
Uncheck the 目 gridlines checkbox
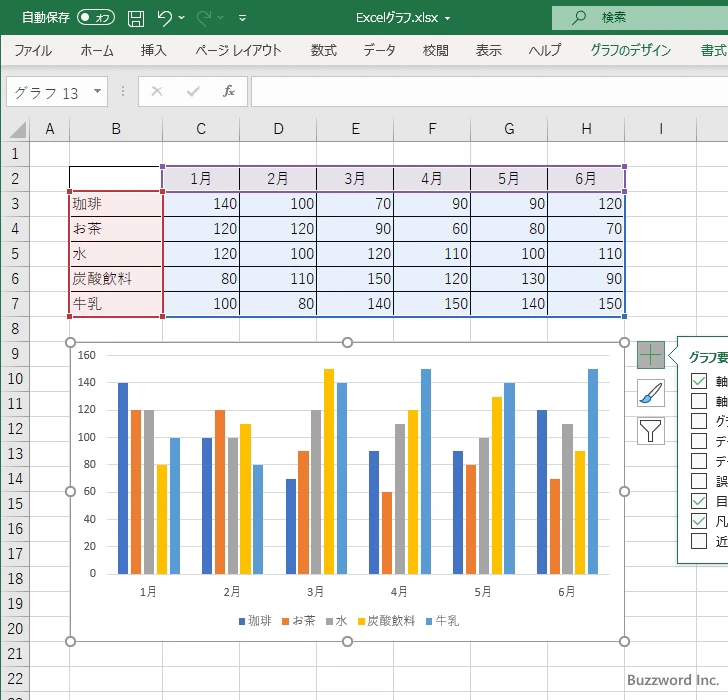click(x=699, y=501)
